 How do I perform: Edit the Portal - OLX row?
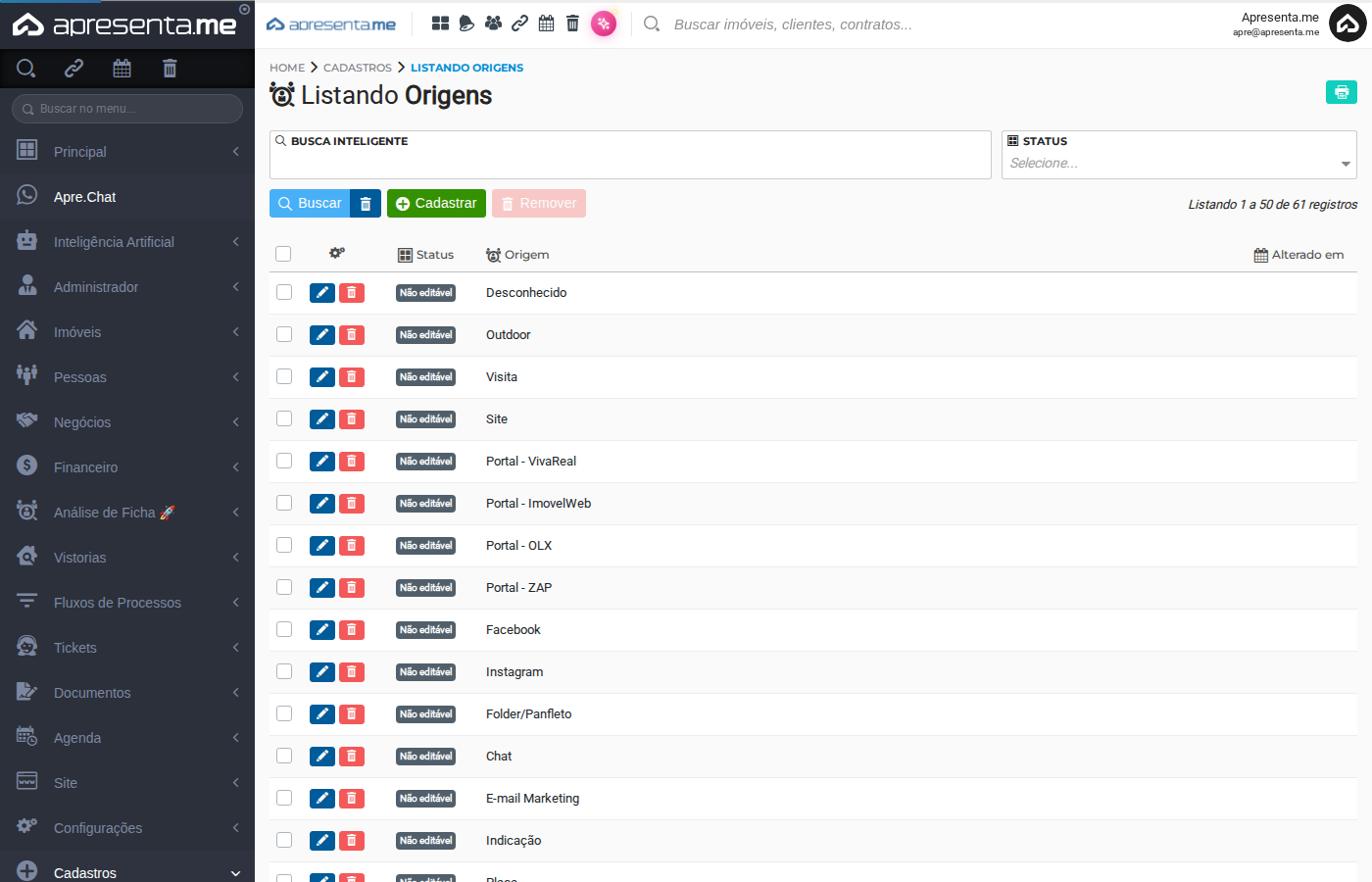point(322,546)
